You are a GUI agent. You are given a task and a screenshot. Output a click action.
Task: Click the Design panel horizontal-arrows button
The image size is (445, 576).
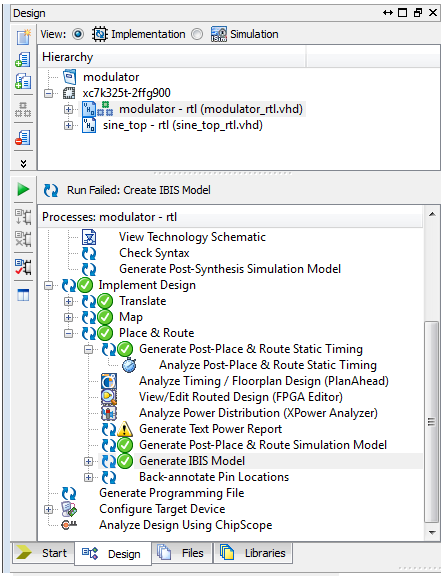click(388, 13)
